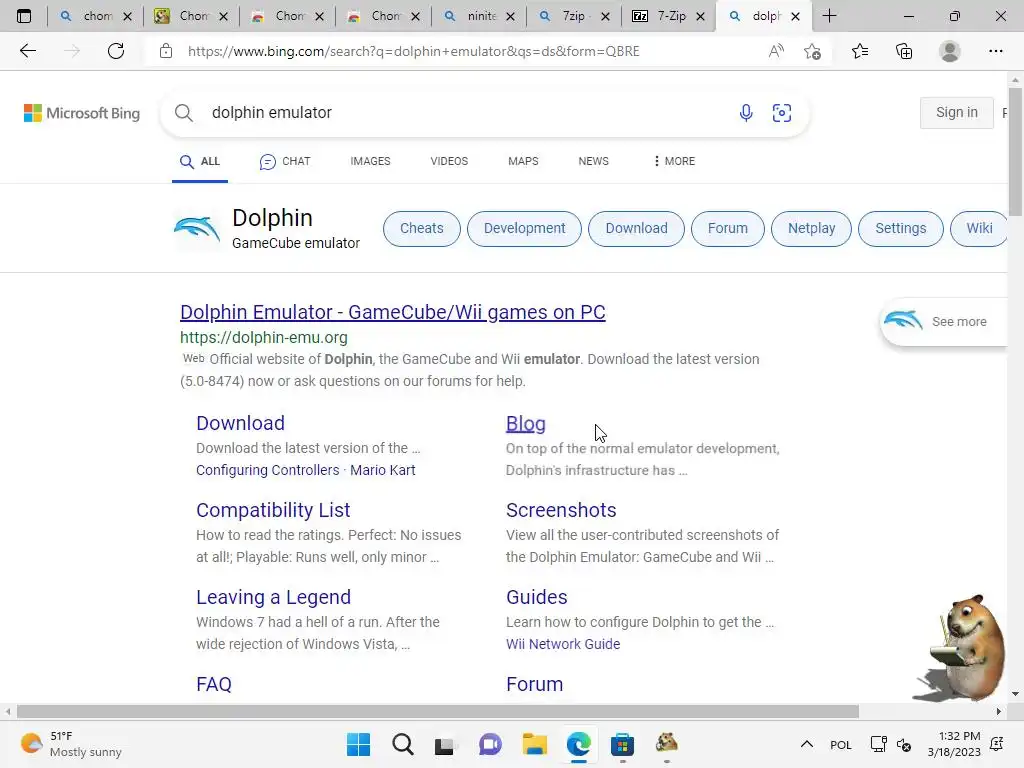
Task: Open Dolphin Emulator - GameCube/Wii games result
Action: click(392, 312)
